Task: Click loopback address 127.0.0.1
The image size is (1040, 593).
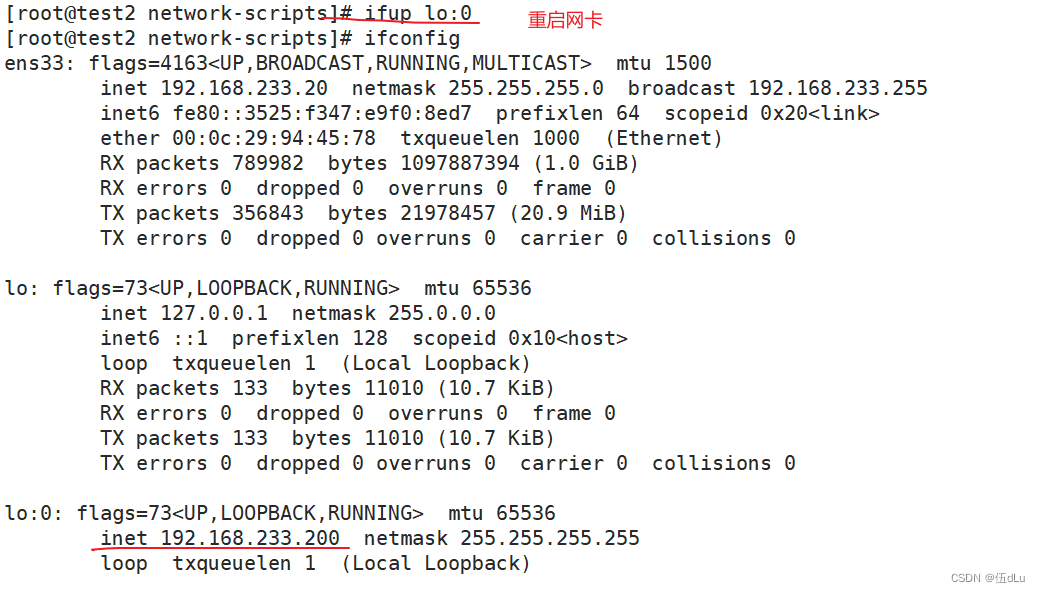Action: click(x=214, y=313)
